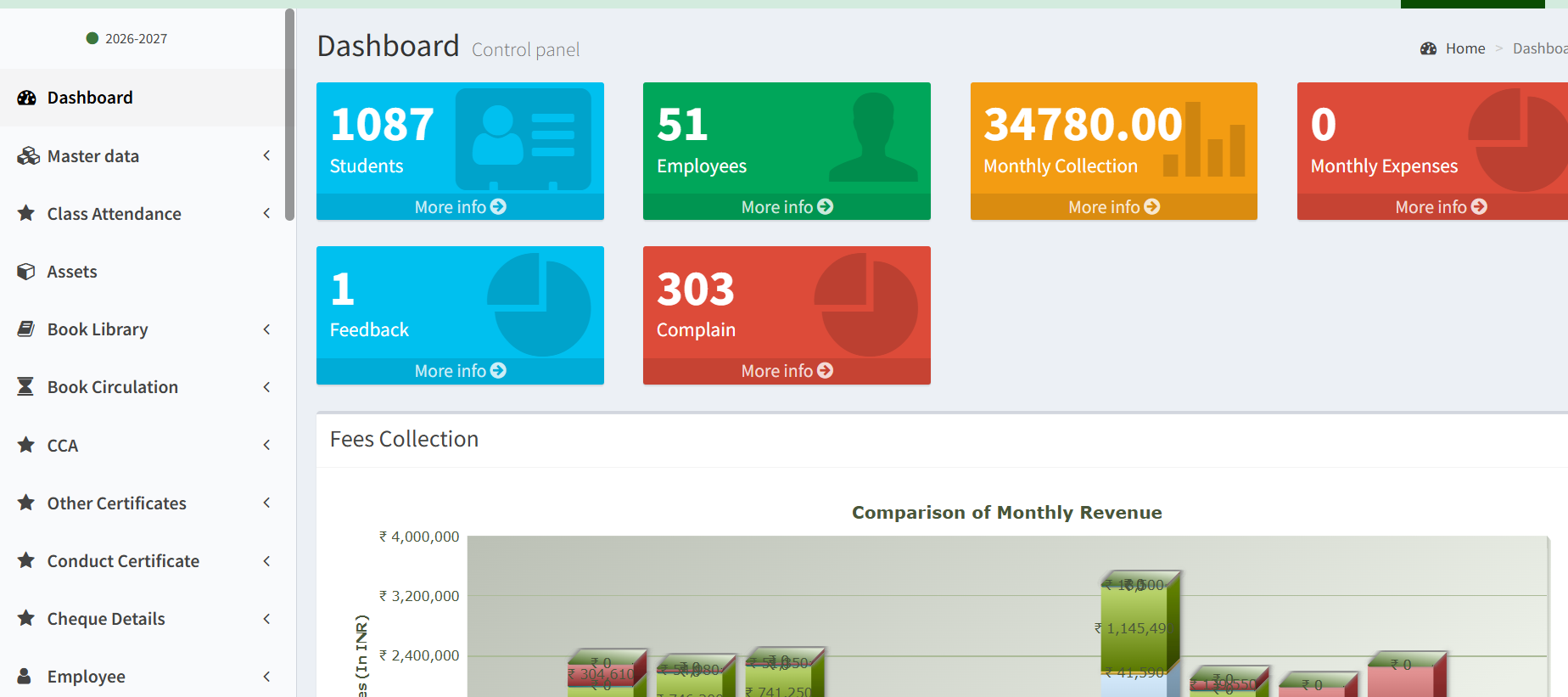
Task: Click the arrow icon on Complain More info
Action: [826, 370]
